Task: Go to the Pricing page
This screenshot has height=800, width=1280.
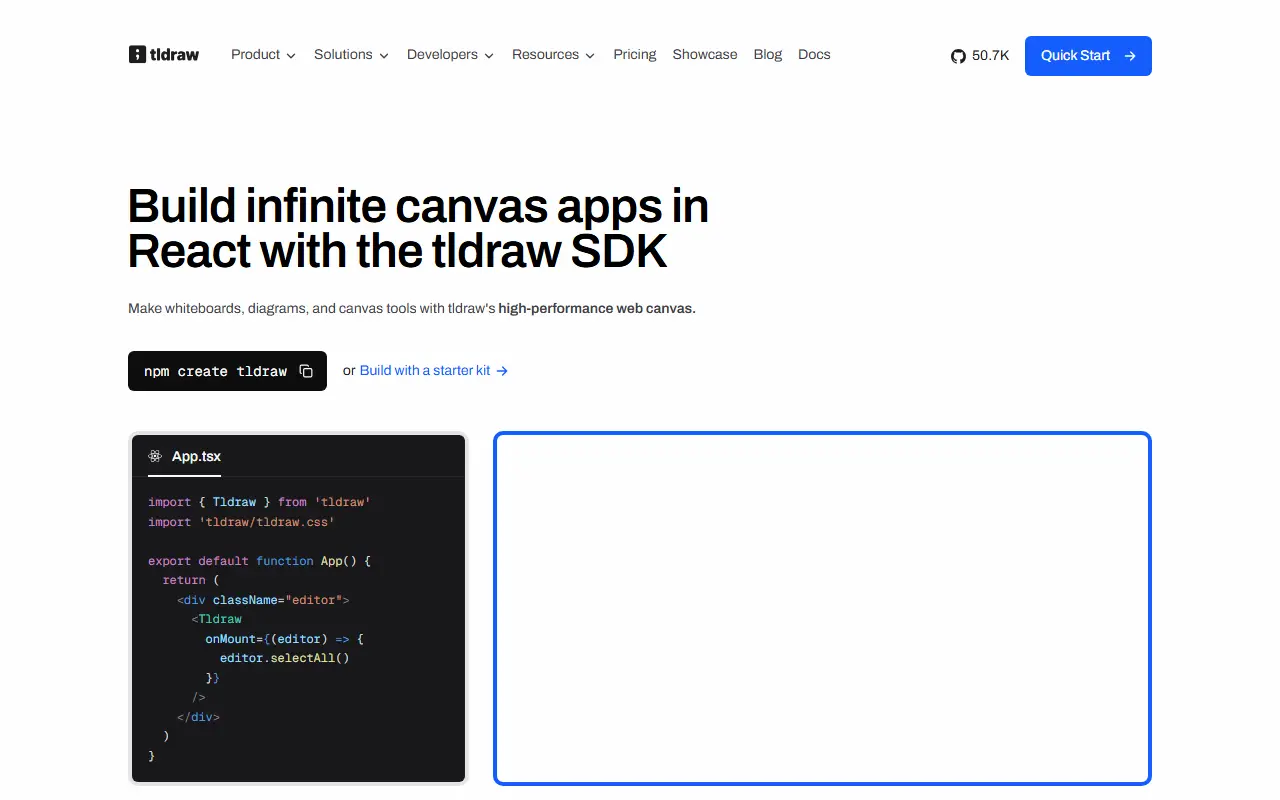Action: [x=635, y=55]
